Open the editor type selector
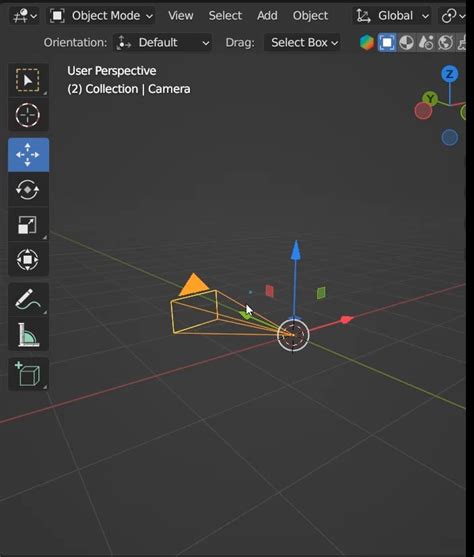This screenshot has height=557, width=474. [24, 16]
